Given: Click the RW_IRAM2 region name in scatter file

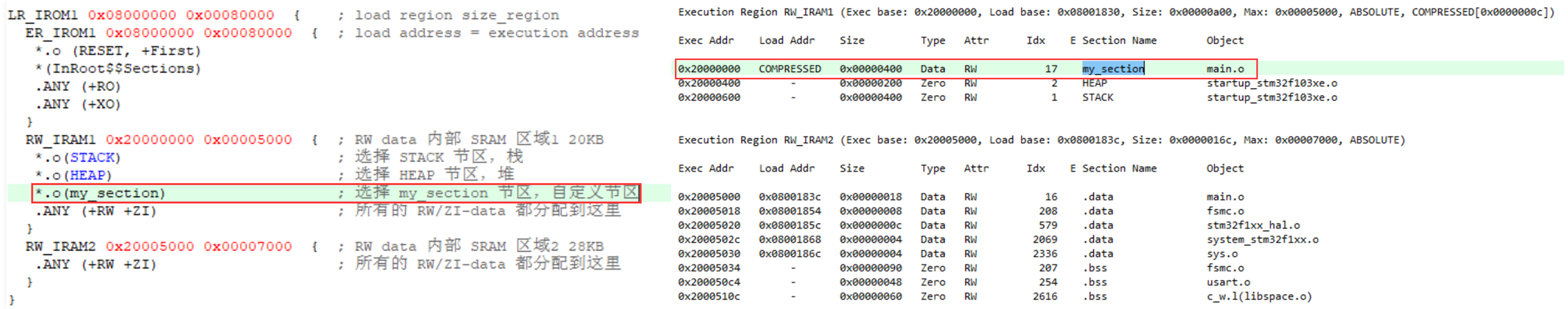Looking at the screenshot, I should coord(61,246).
